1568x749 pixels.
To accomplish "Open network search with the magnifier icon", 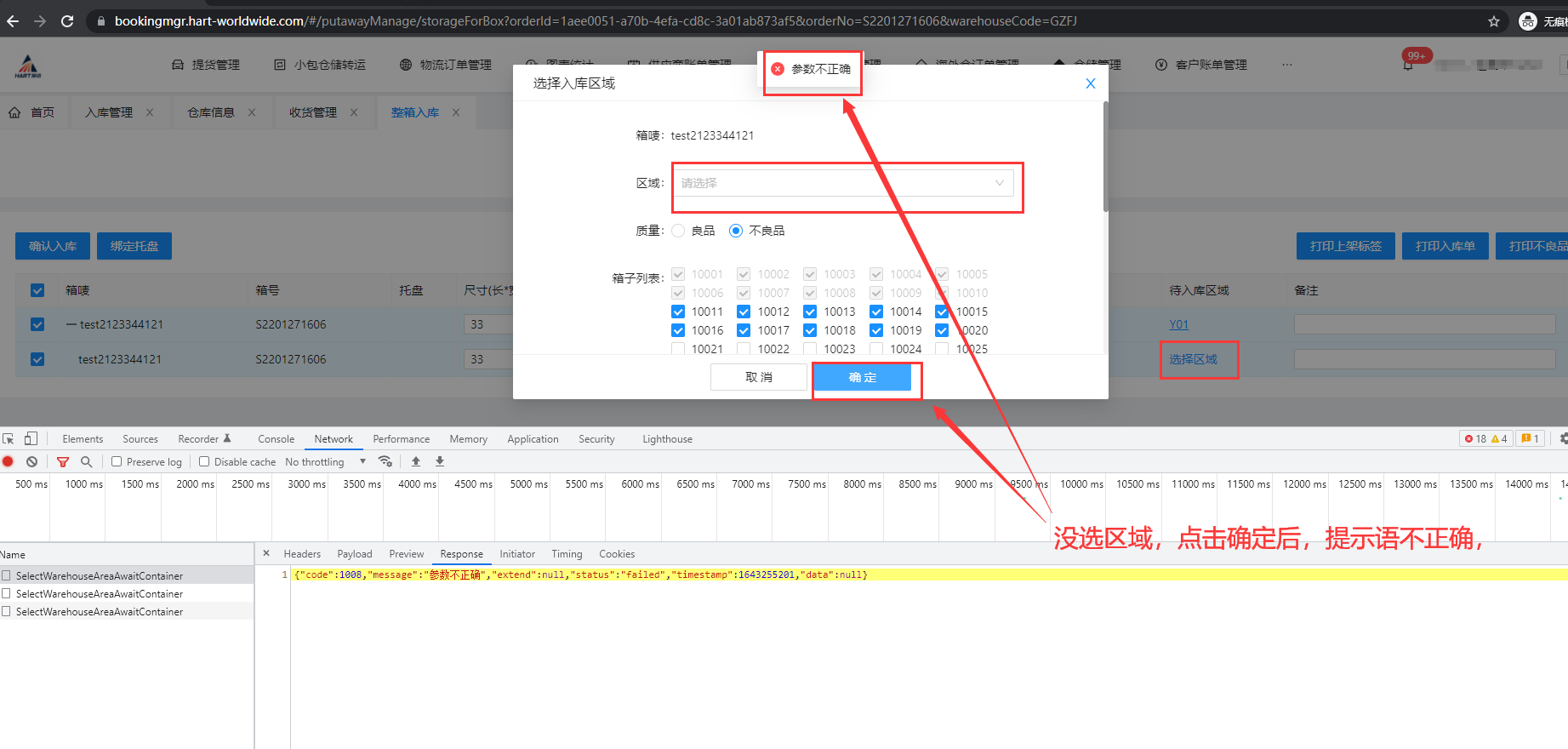I will pos(86,461).
